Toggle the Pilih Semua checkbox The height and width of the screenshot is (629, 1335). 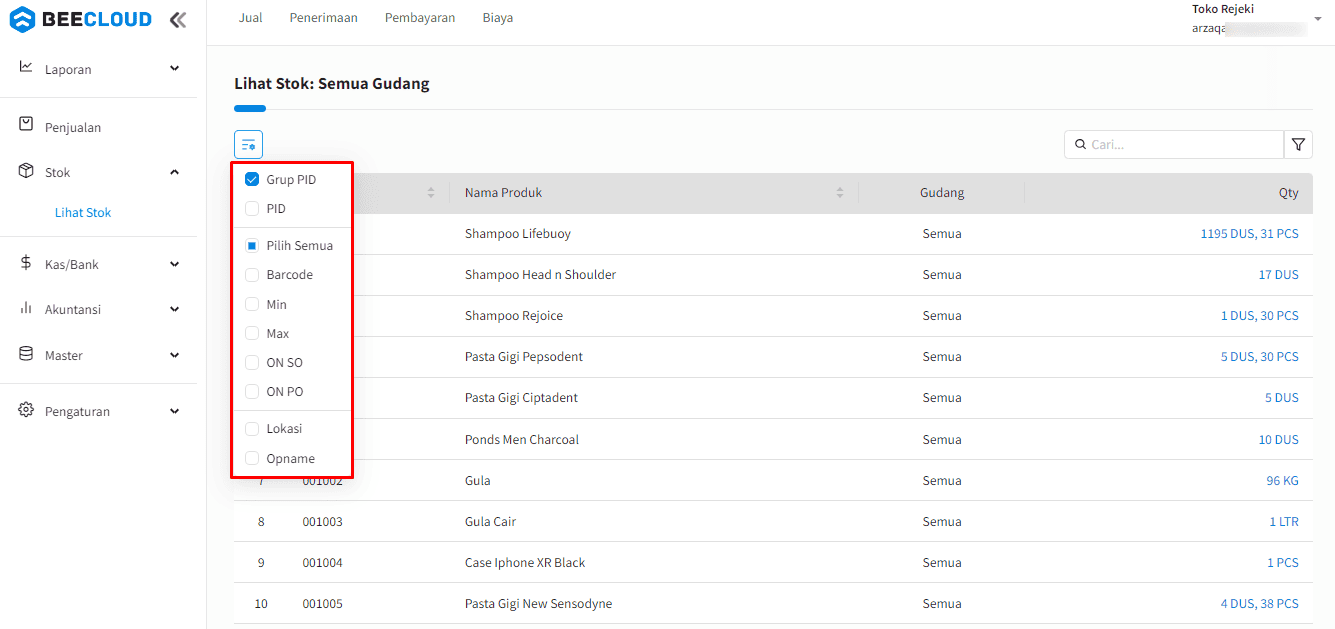(252, 245)
